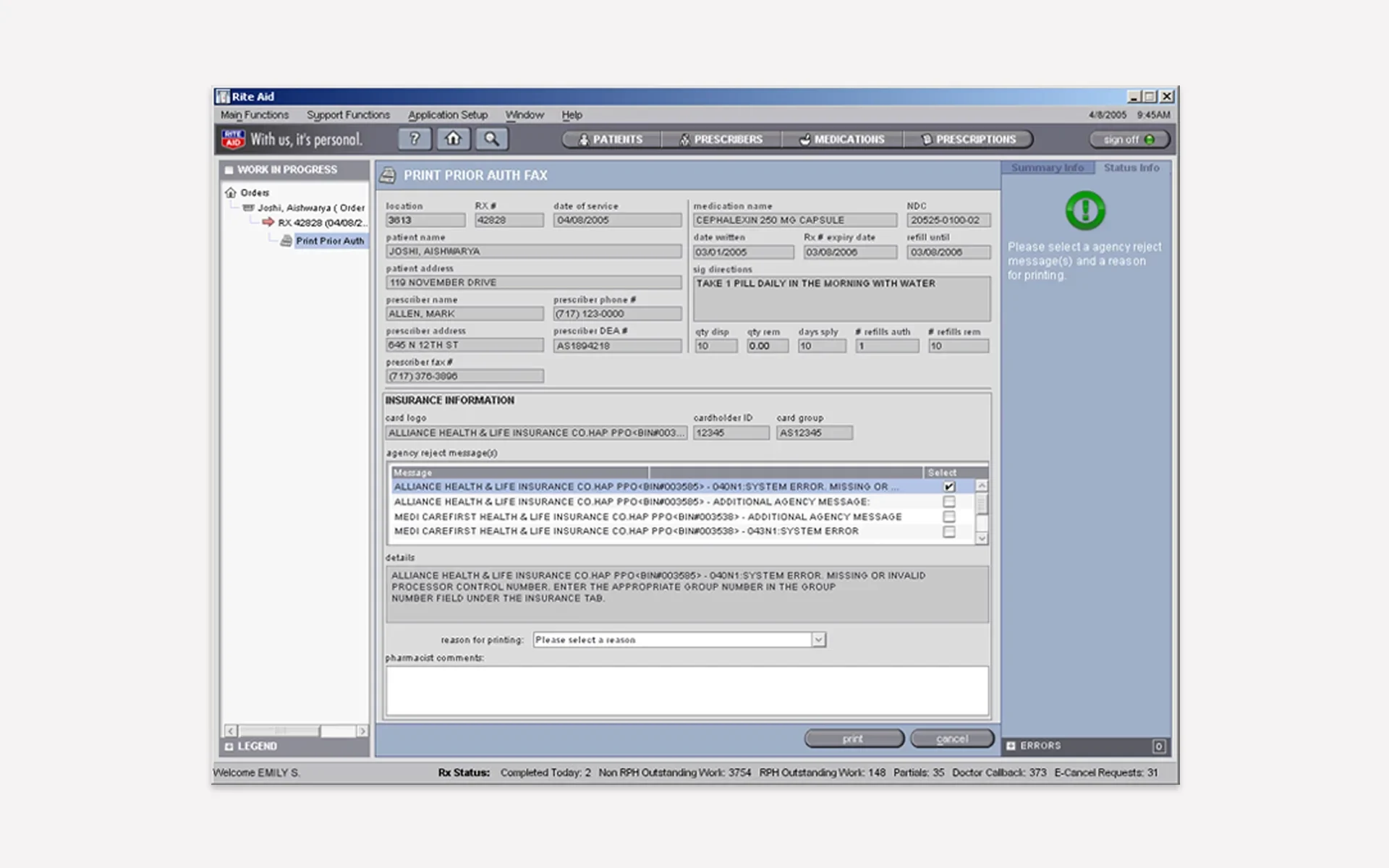Image resolution: width=1389 pixels, height=868 pixels.
Task: Click RPH Outstanding Work: 148 status entry
Action: (822, 773)
